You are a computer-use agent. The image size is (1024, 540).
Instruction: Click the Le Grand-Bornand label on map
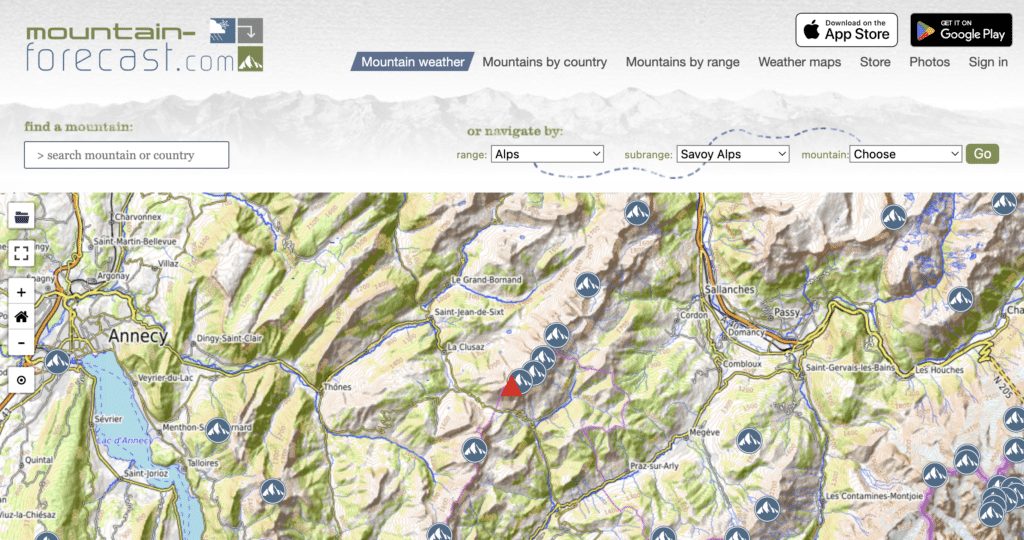(x=487, y=279)
